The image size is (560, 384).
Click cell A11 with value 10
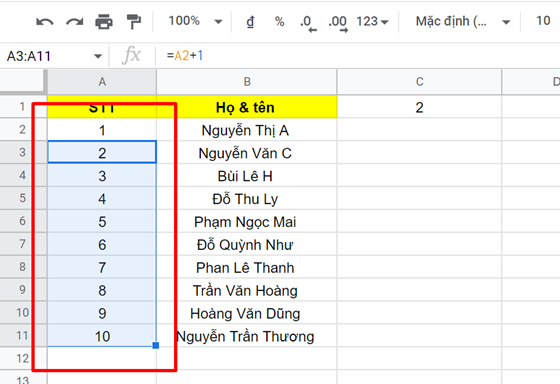point(102,335)
